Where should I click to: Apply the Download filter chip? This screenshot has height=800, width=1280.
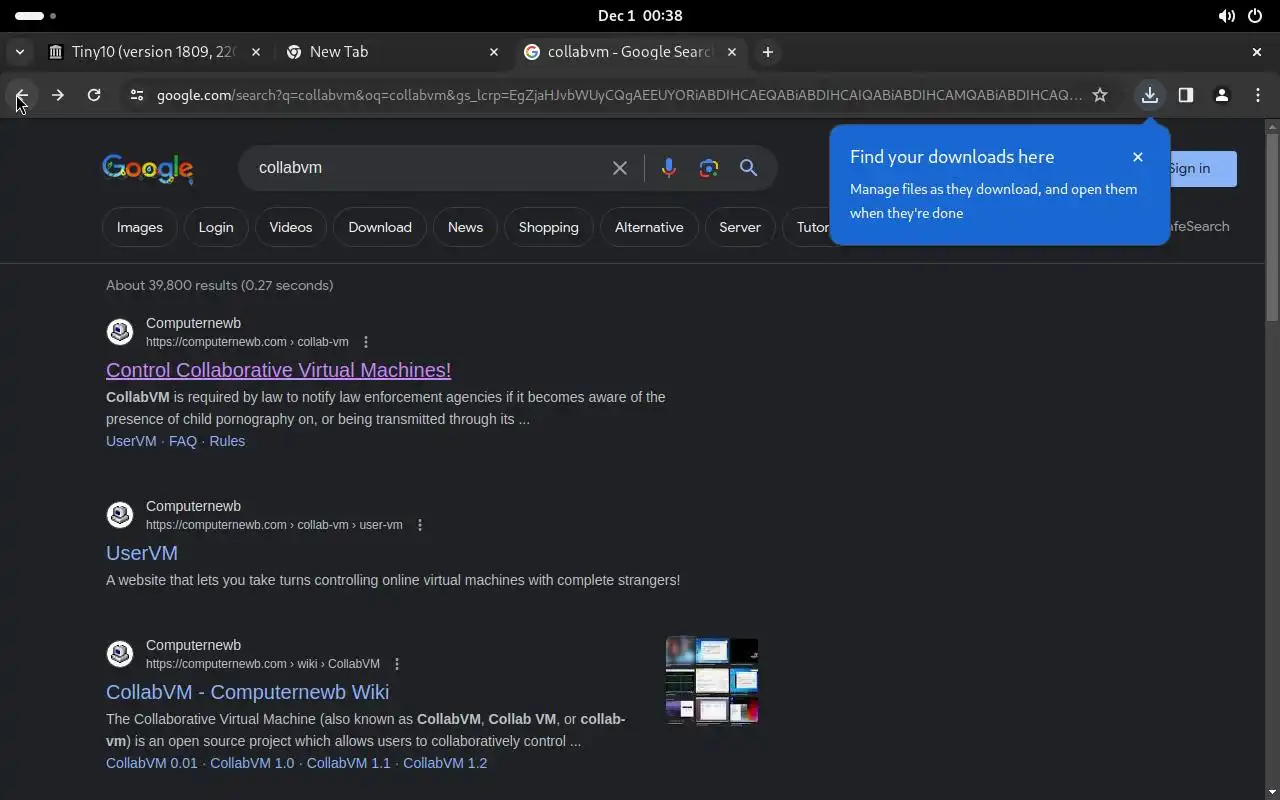click(x=380, y=227)
